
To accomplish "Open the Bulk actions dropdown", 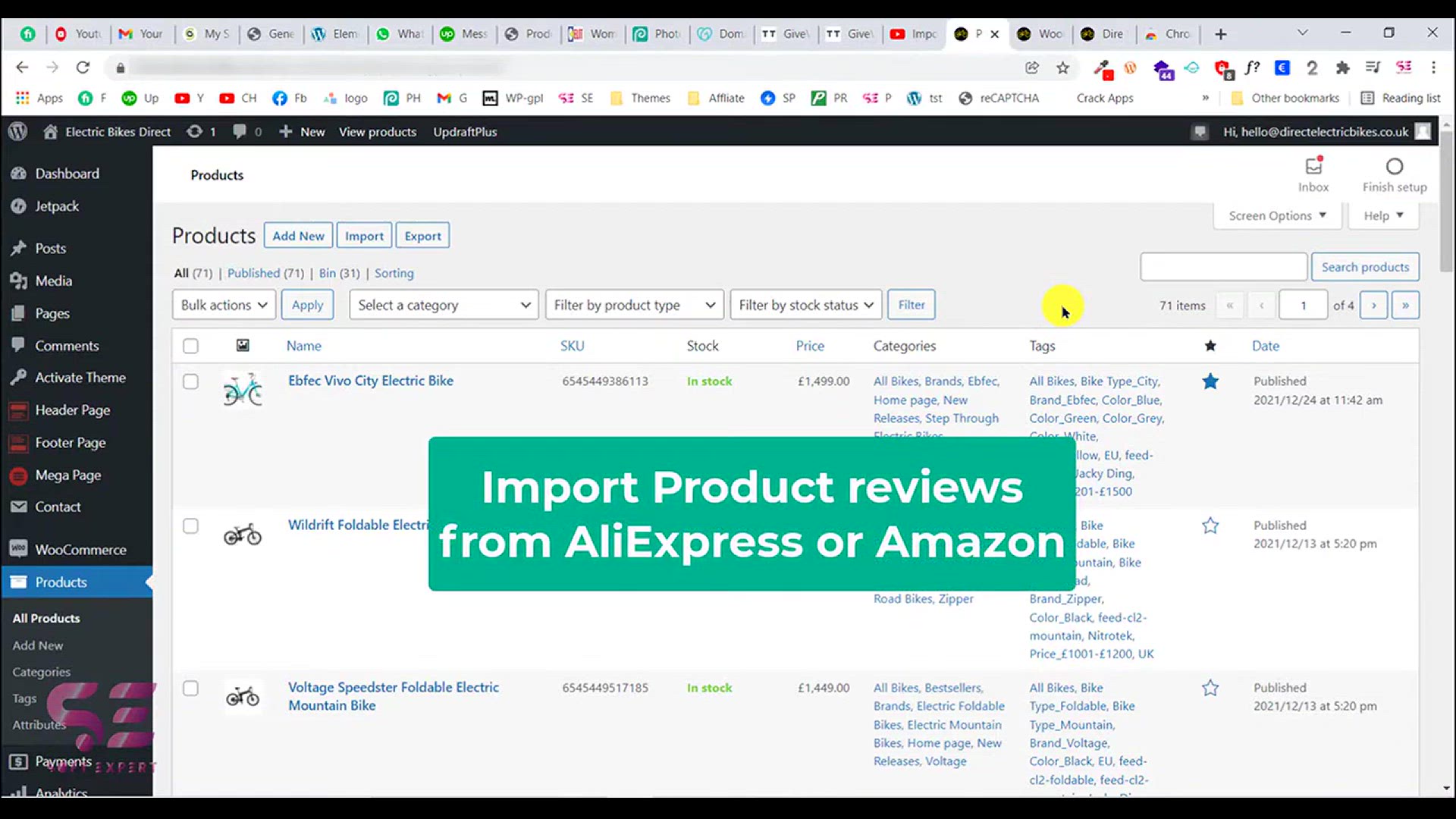I will [224, 305].
